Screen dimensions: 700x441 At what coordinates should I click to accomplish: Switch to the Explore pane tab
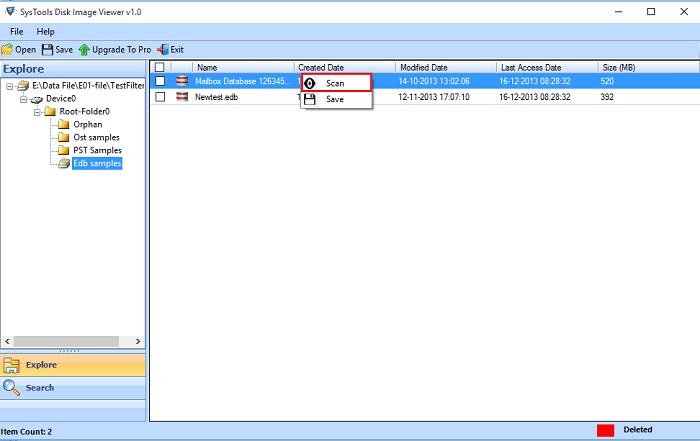[73, 365]
